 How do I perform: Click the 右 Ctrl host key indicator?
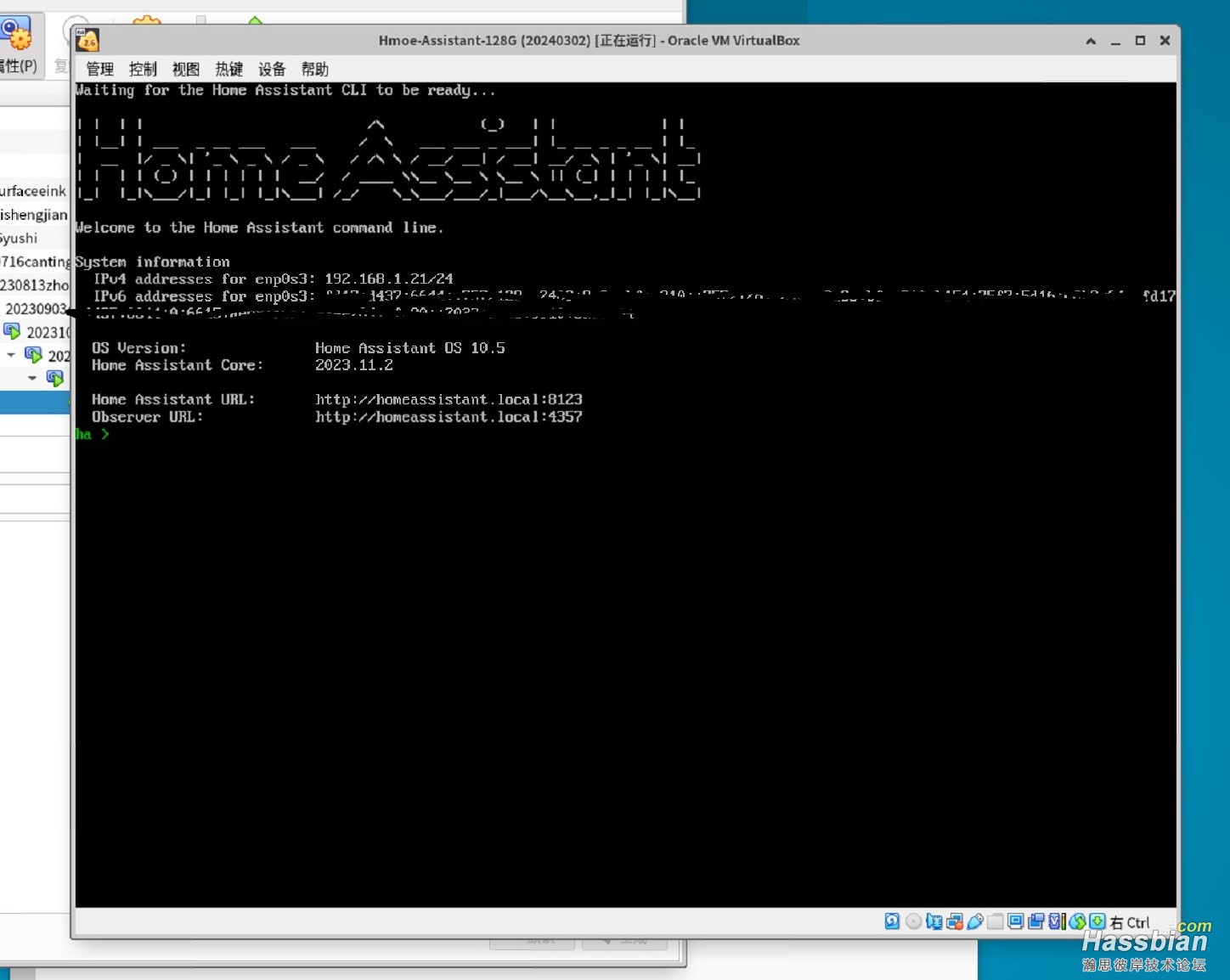1130,922
